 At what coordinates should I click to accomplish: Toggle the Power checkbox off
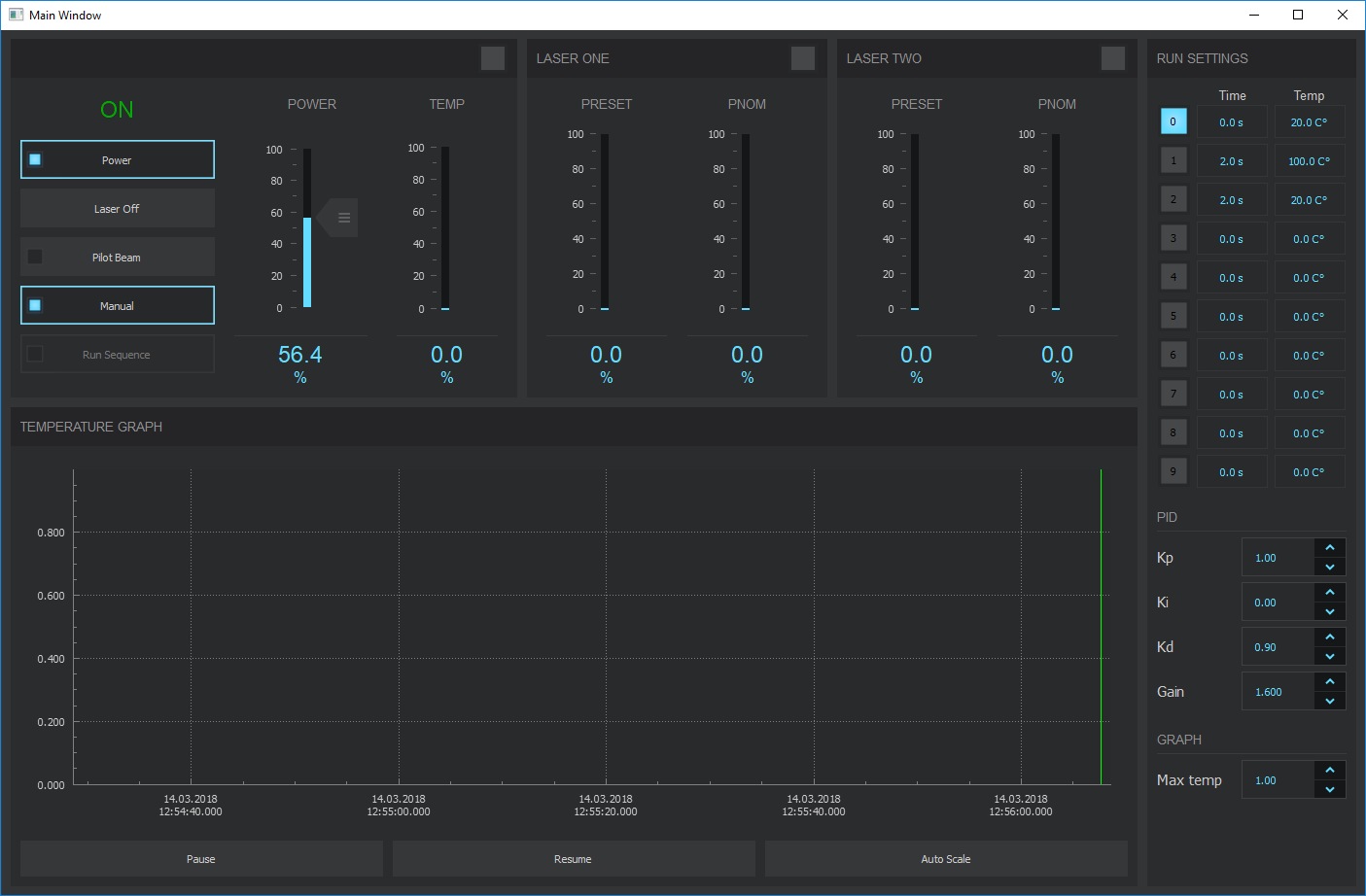35,158
